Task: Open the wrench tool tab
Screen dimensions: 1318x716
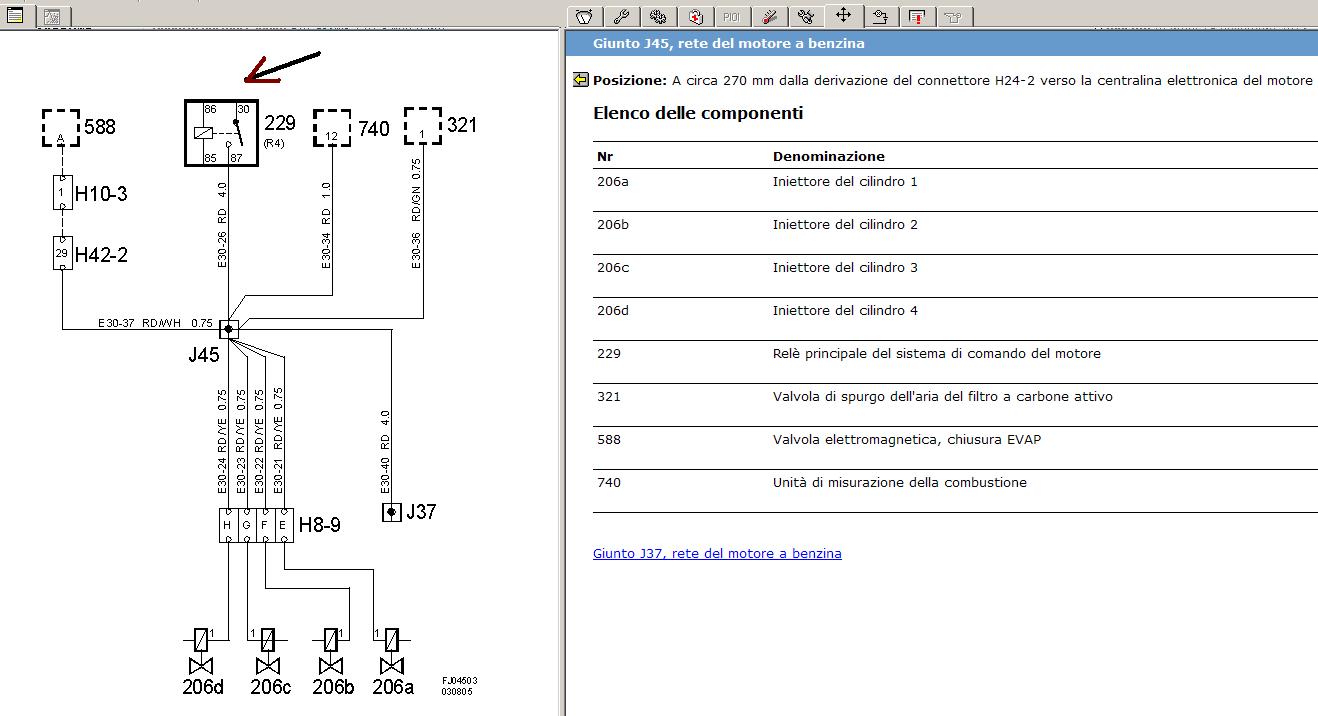Action: pyautogui.click(x=621, y=16)
